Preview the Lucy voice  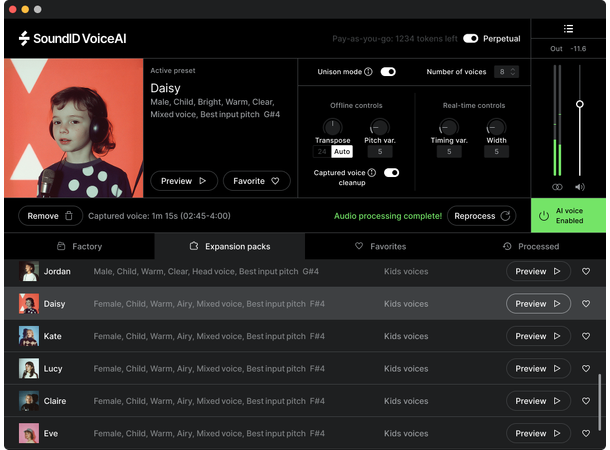click(x=538, y=368)
